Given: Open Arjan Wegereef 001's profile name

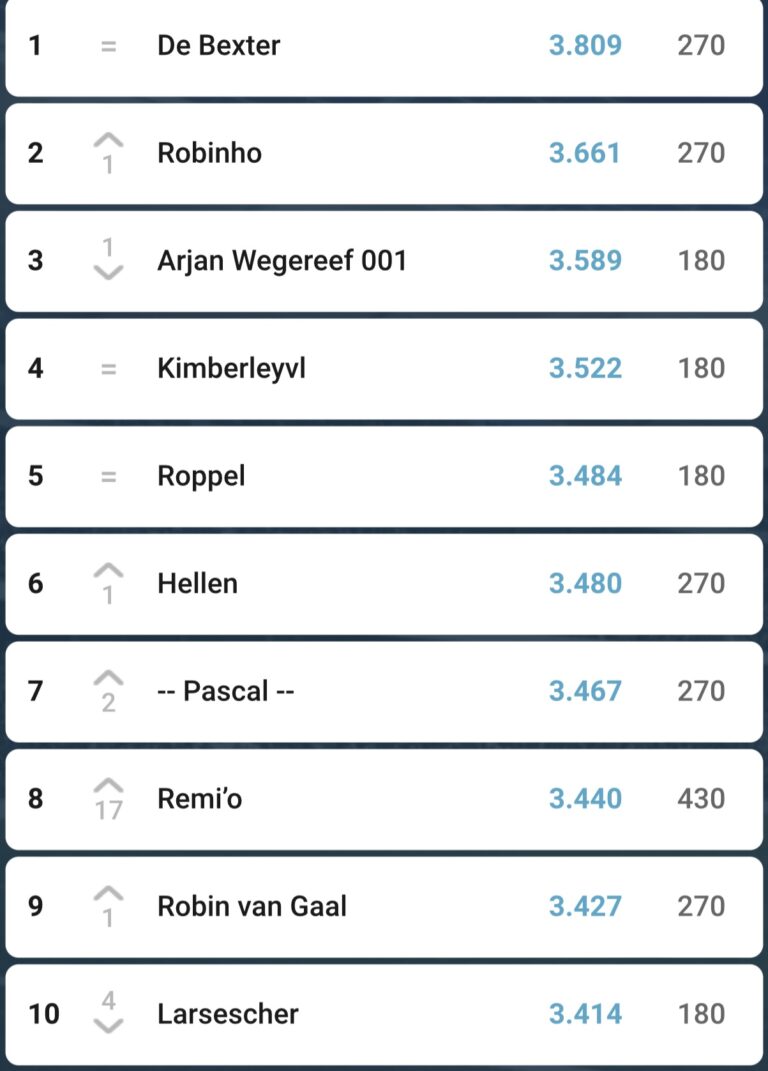Looking at the screenshot, I should pyautogui.click(x=282, y=261).
